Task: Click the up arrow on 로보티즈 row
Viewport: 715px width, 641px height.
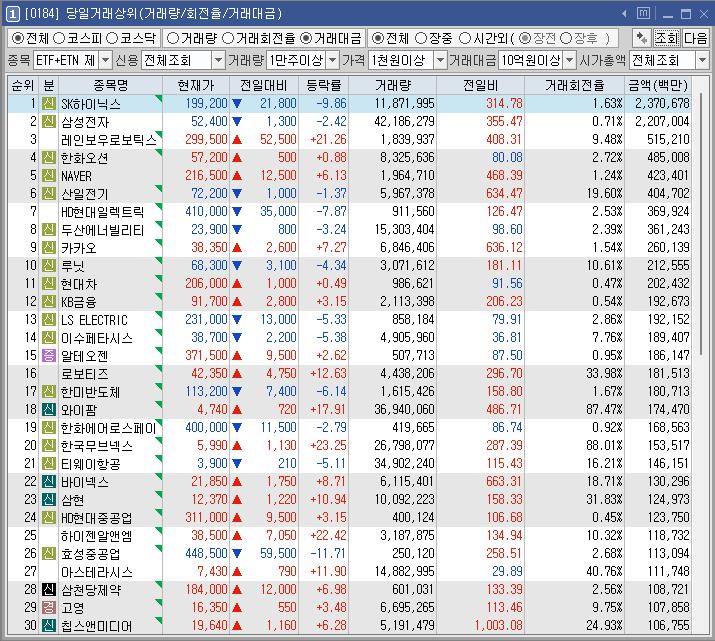Action: tap(237, 373)
